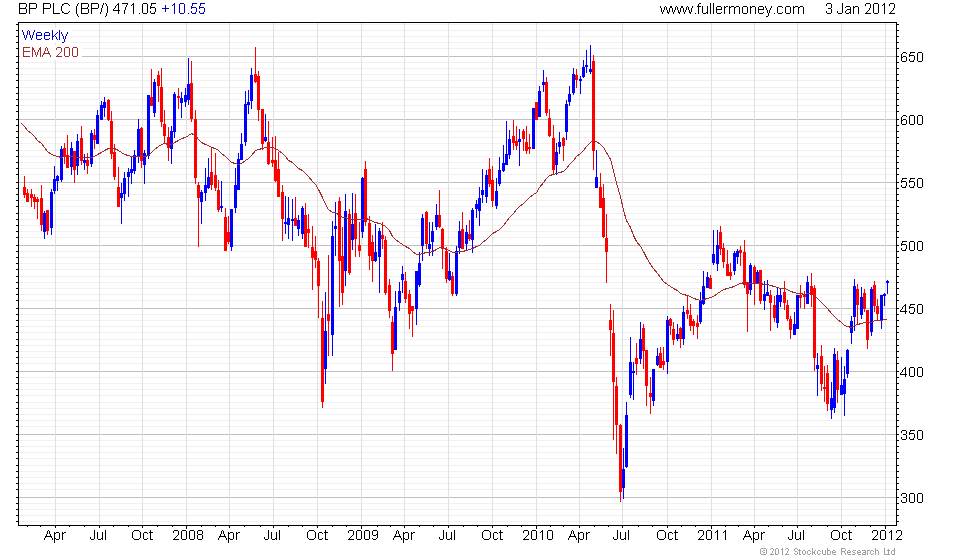Click the 600 price axis label

click(x=911, y=120)
